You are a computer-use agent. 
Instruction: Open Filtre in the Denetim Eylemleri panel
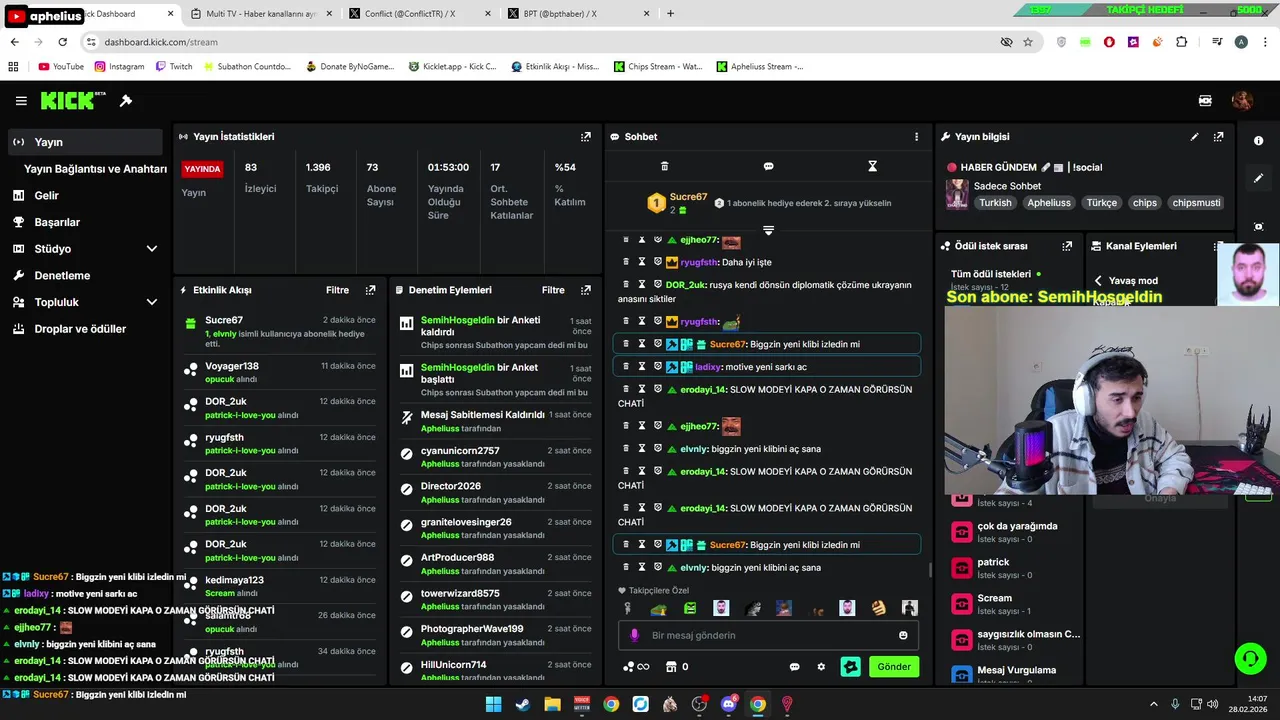click(x=553, y=290)
